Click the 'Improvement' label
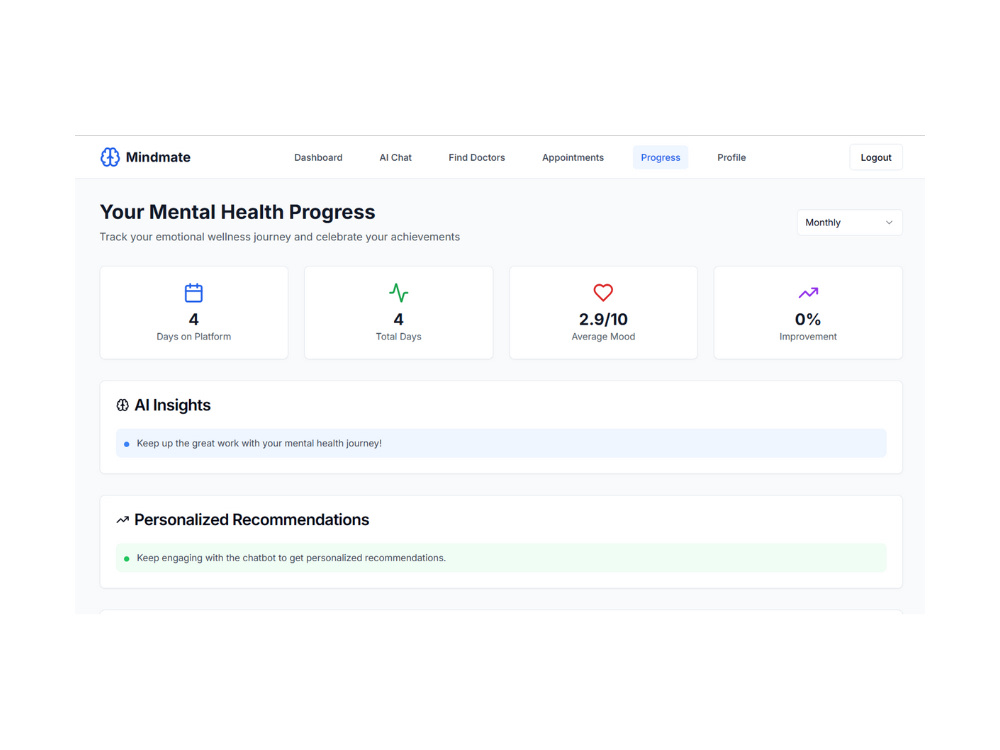 808,337
